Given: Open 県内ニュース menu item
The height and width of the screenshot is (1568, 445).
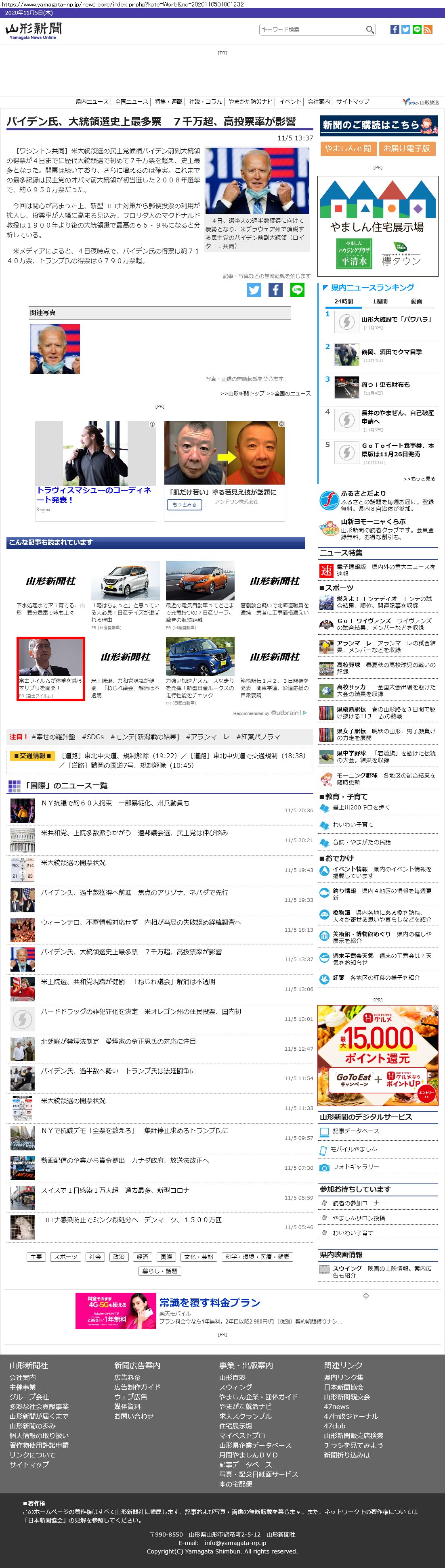Looking at the screenshot, I should (92, 102).
